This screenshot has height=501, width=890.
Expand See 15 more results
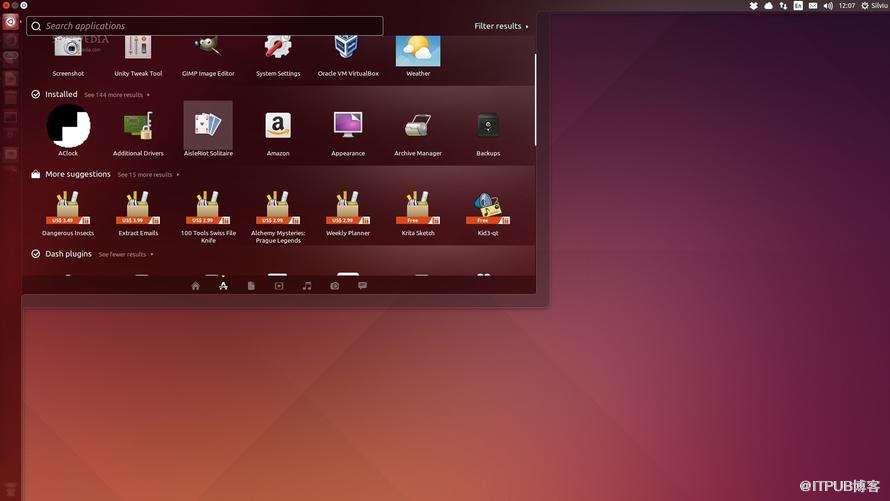point(148,175)
